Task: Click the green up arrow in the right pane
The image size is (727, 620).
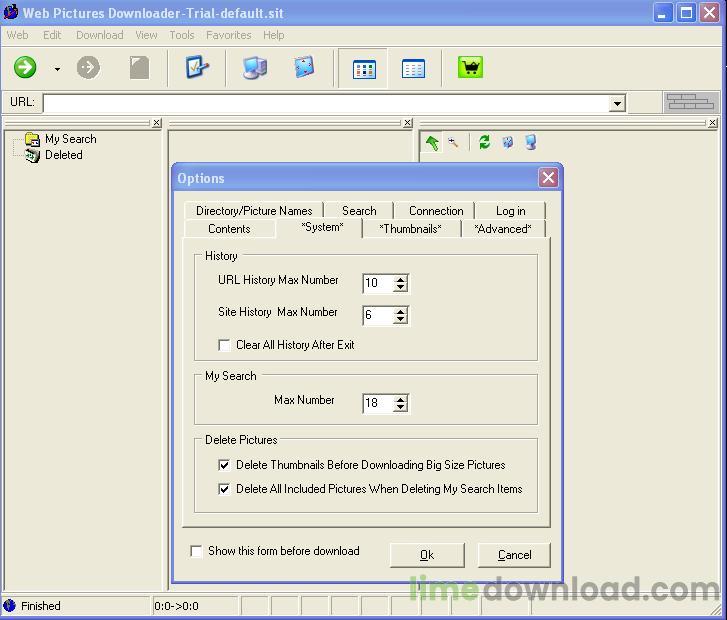Action: [x=432, y=142]
